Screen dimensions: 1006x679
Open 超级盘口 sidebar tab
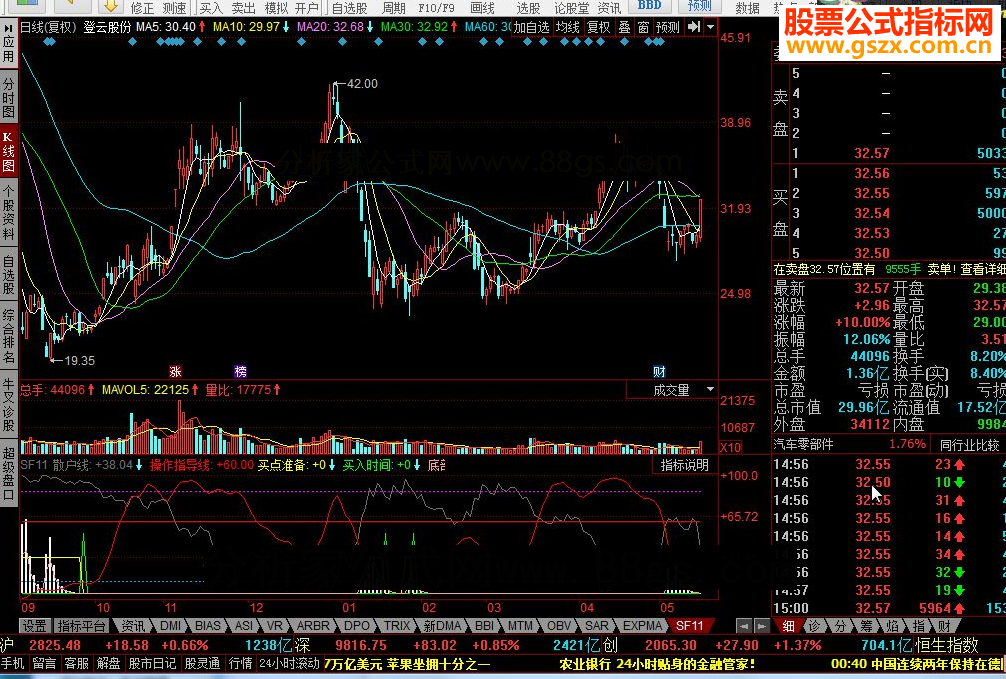coord(8,473)
